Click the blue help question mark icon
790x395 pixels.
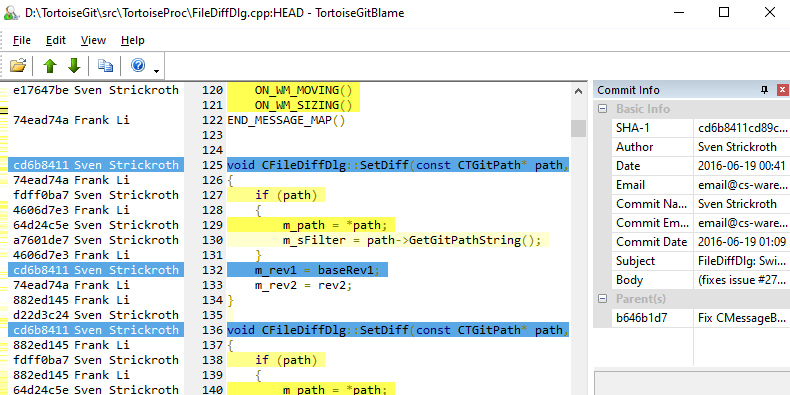coord(138,65)
